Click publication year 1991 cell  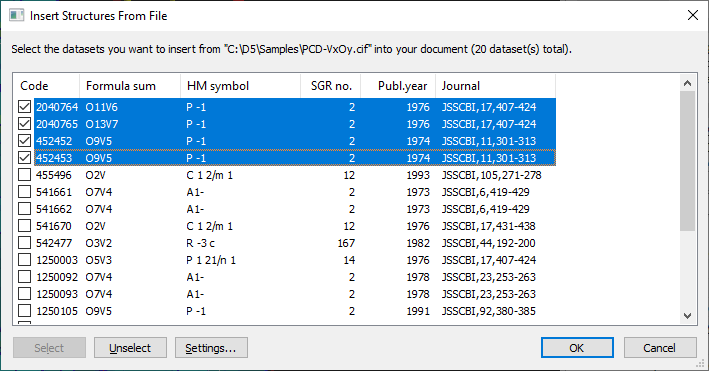tap(418, 311)
